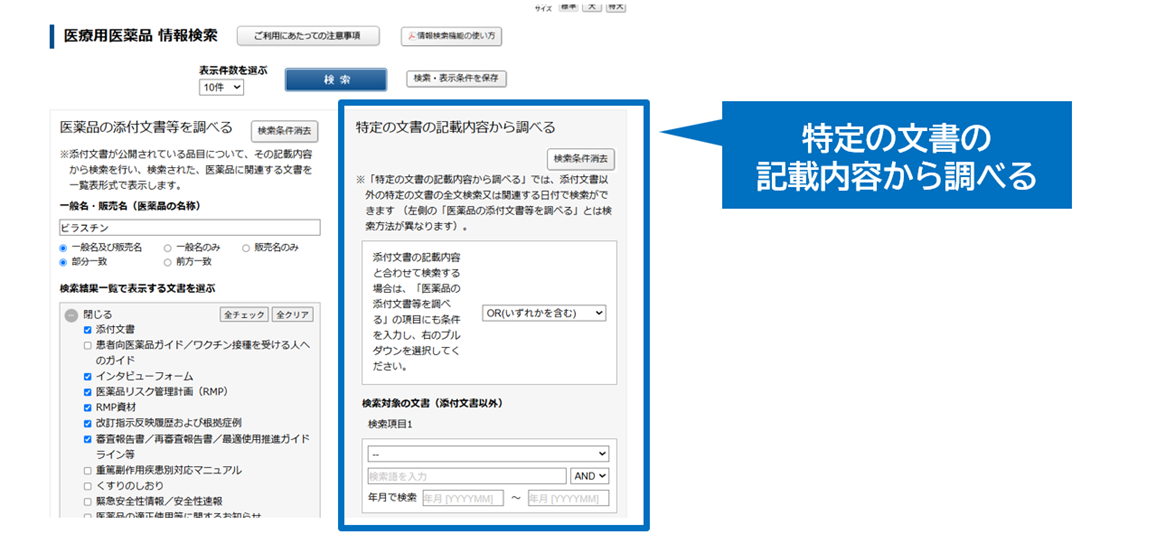Select 部分一致 radio button
1175x553 pixels.
coord(64,262)
